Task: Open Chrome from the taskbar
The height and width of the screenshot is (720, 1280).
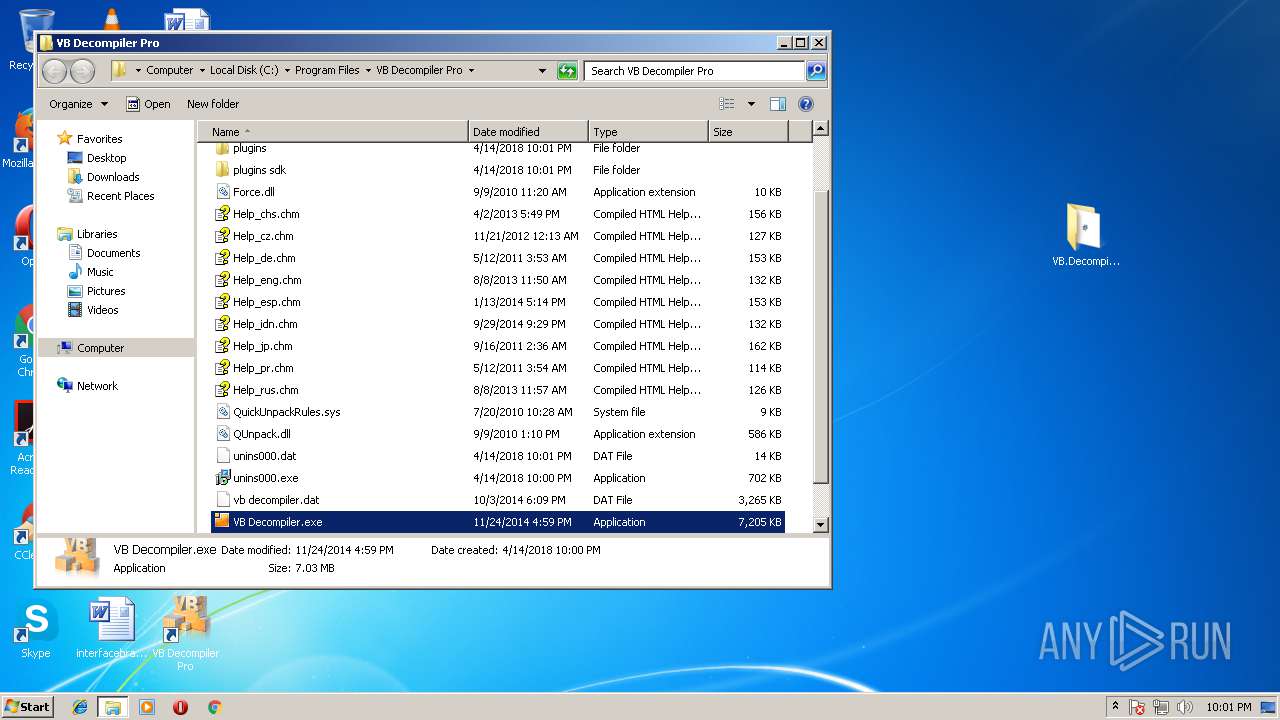Action: pyautogui.click(x=214, y=707)
